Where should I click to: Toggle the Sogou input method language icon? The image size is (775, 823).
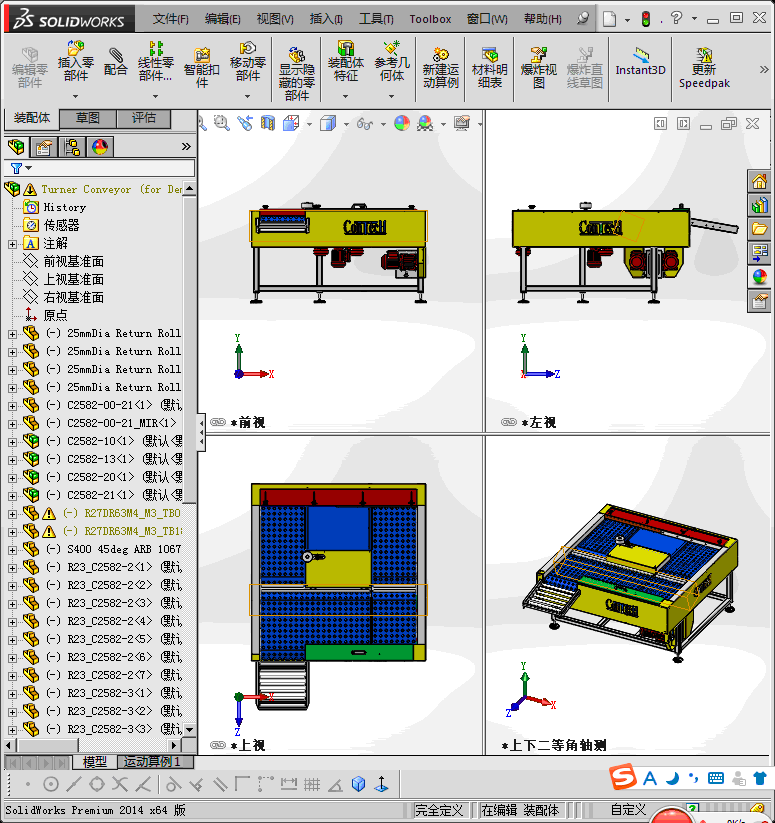[650, 779]
